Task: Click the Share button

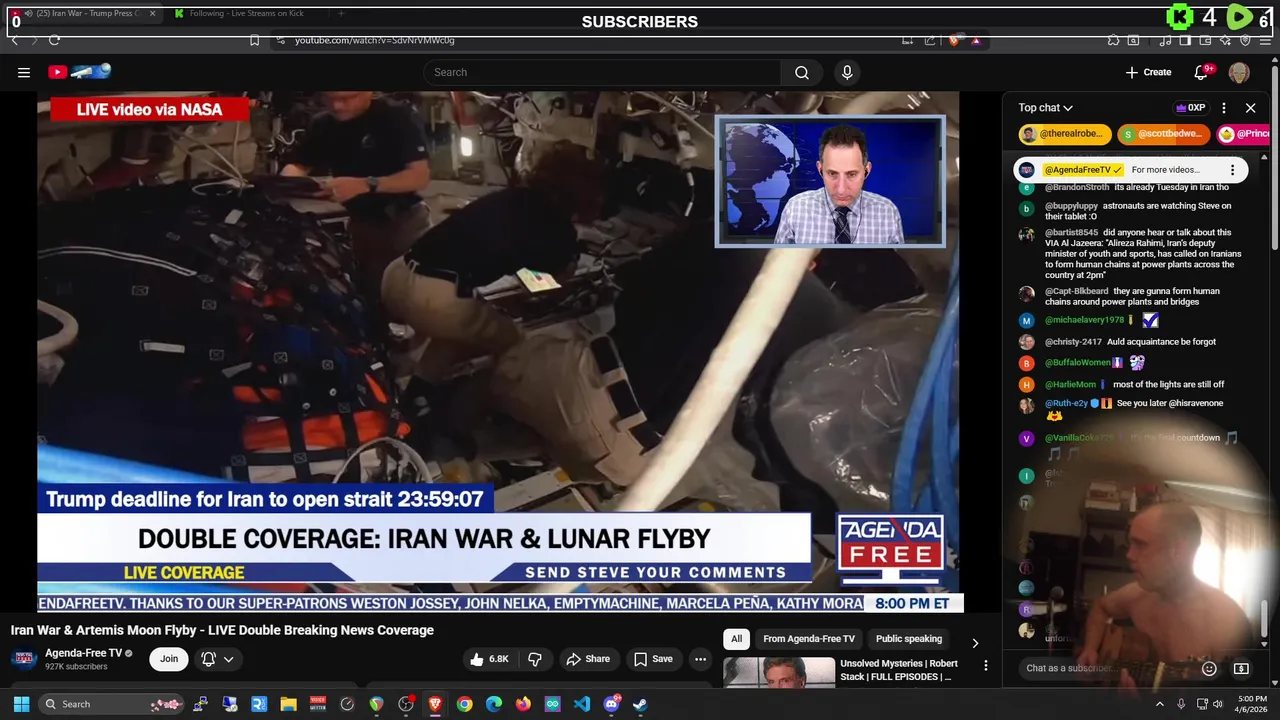Action: [587, 659]
